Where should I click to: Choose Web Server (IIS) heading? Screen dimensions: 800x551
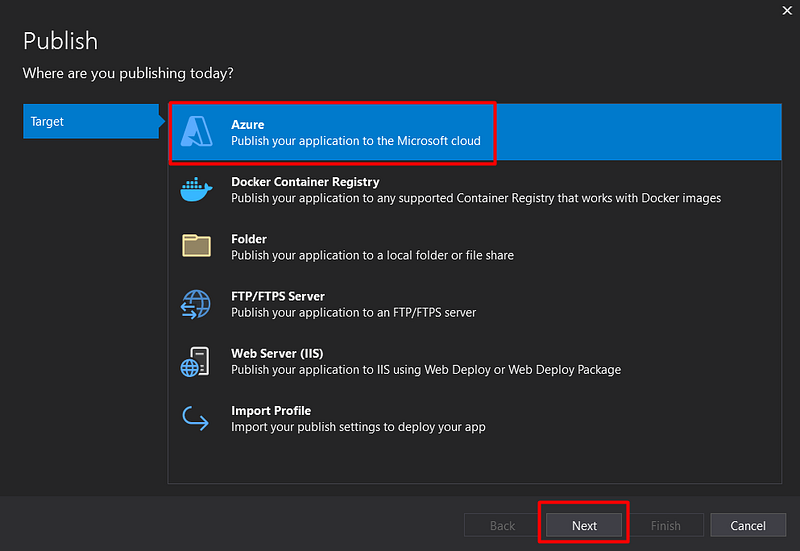277,353
